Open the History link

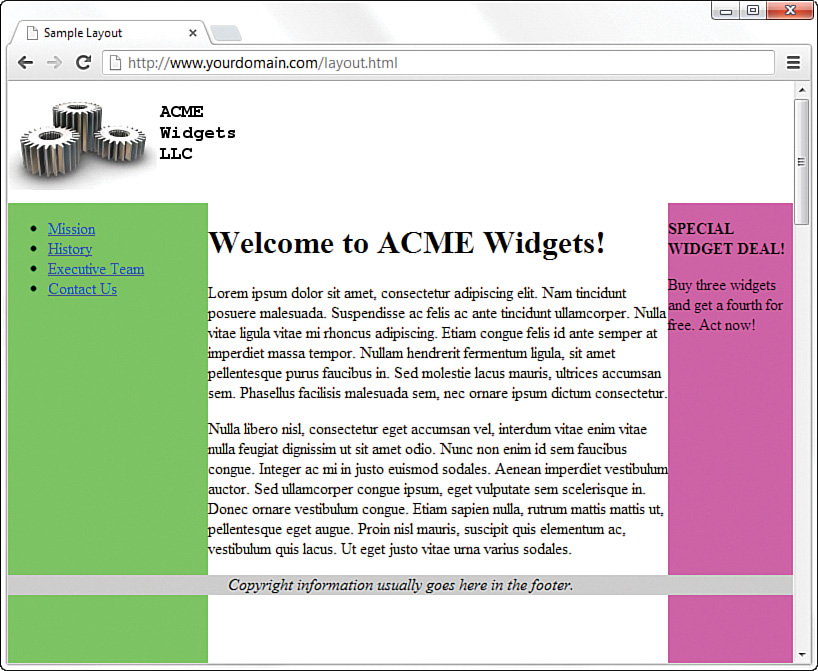tap(69, 249)
